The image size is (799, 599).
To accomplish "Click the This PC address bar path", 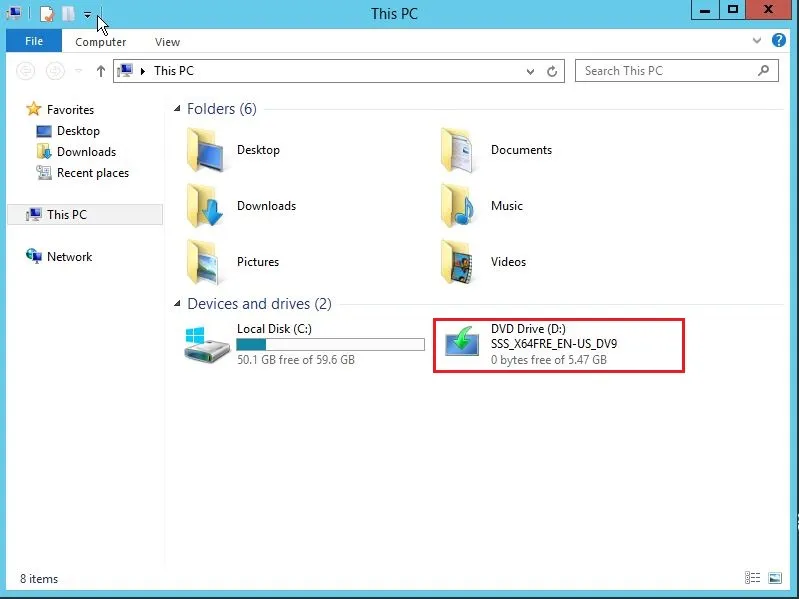I will (x=174, y=71).
